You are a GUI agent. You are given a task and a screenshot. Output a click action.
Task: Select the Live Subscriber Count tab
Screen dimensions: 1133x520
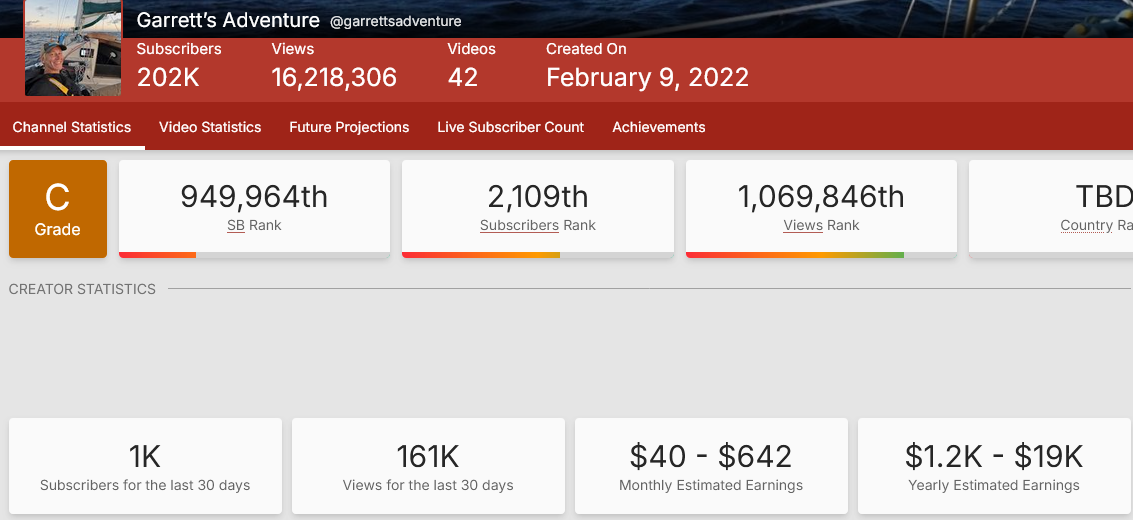coord(510,127)
